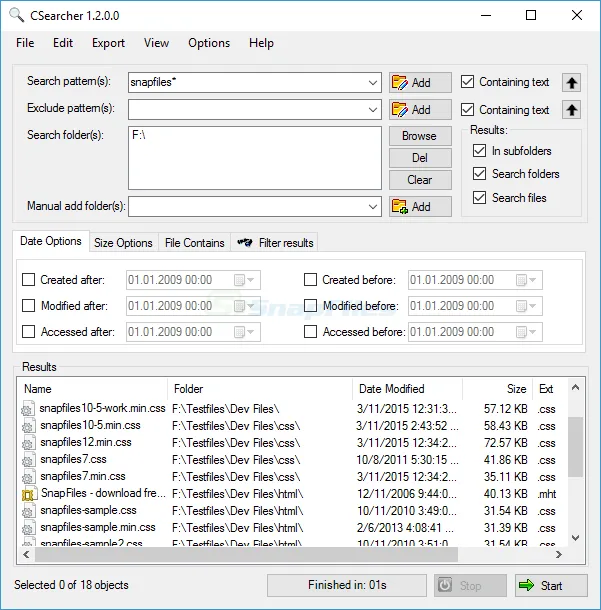The image size is (601, 610).
Task: Click up arrow beside Search pattern Containing text
Action: point(571,82)
